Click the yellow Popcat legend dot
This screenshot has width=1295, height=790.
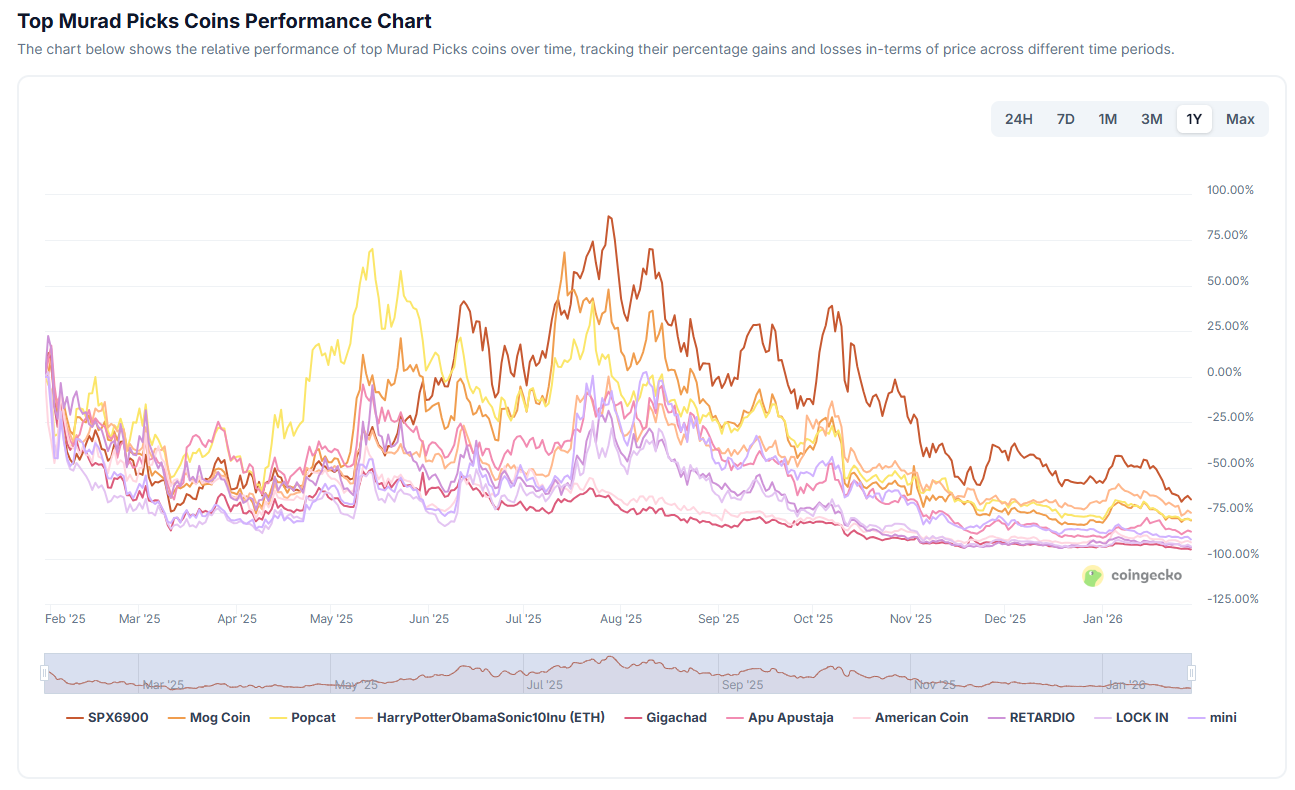[x=280, y=717]
